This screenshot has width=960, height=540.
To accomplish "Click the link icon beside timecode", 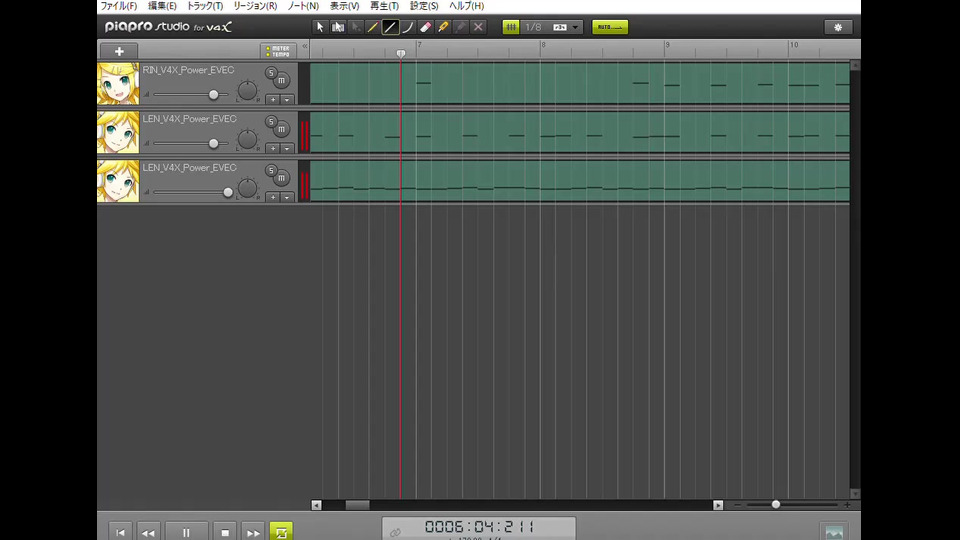I will click(396, 532).
